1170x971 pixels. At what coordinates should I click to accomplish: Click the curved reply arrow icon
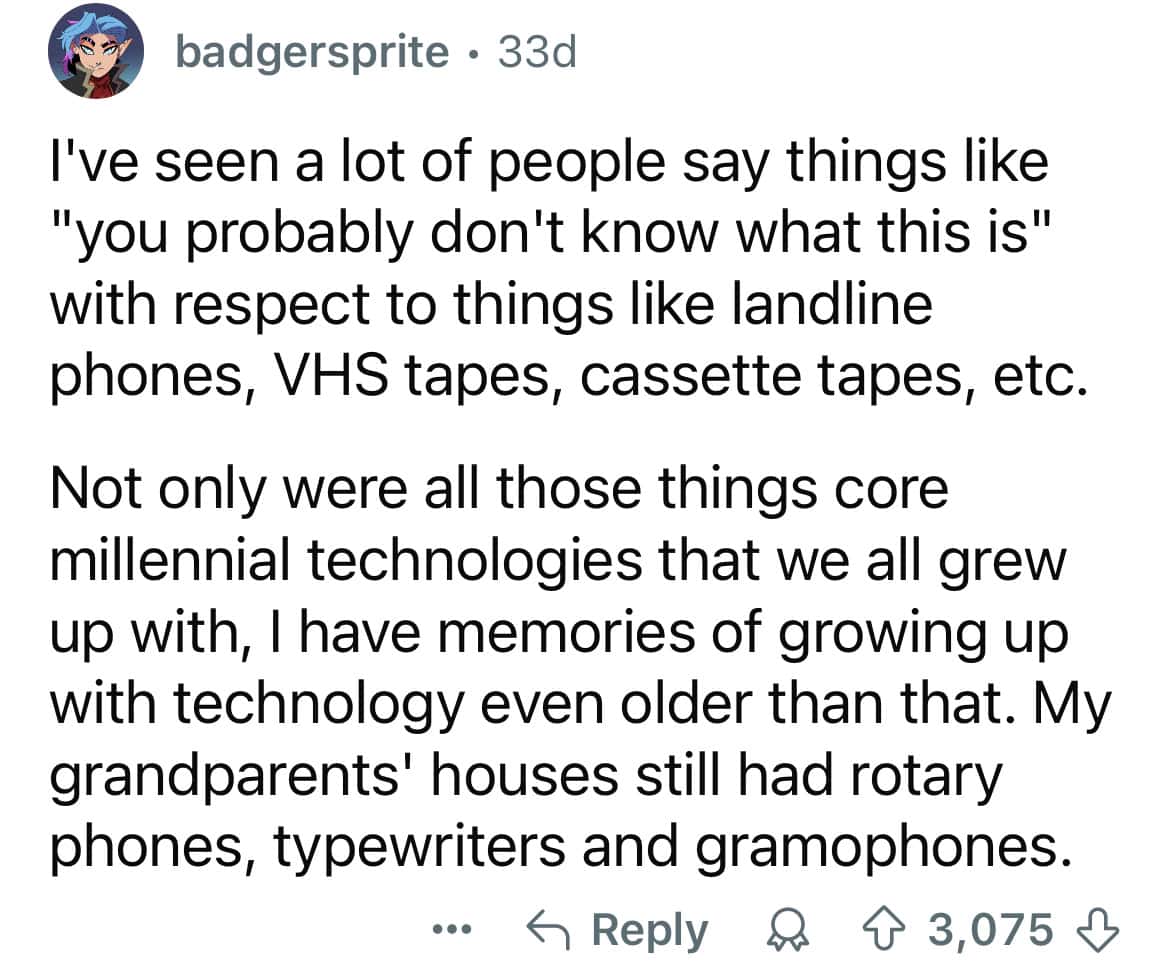click(x=566, y=929)
